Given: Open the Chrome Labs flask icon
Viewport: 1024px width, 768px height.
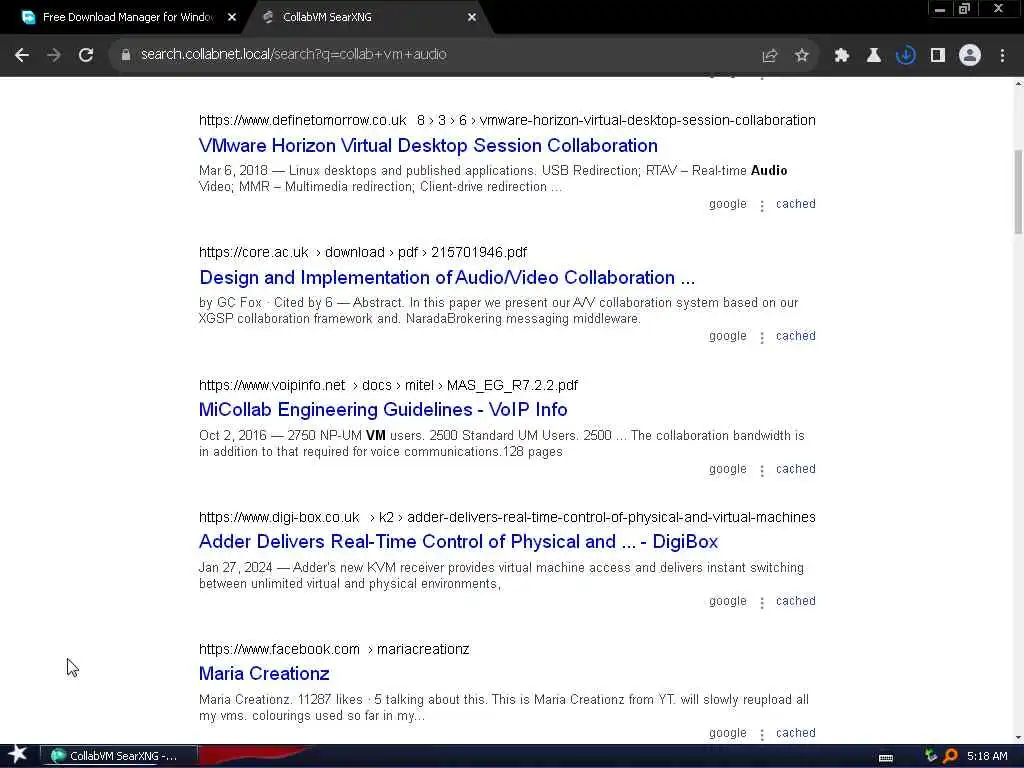Looking at the screenshot, I should [x=873, y=56].
